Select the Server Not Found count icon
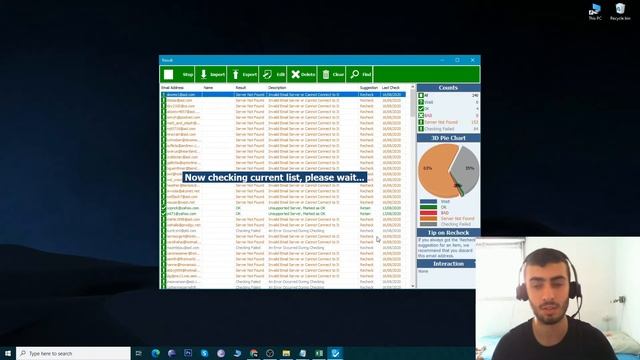 [x=421, y=122]
